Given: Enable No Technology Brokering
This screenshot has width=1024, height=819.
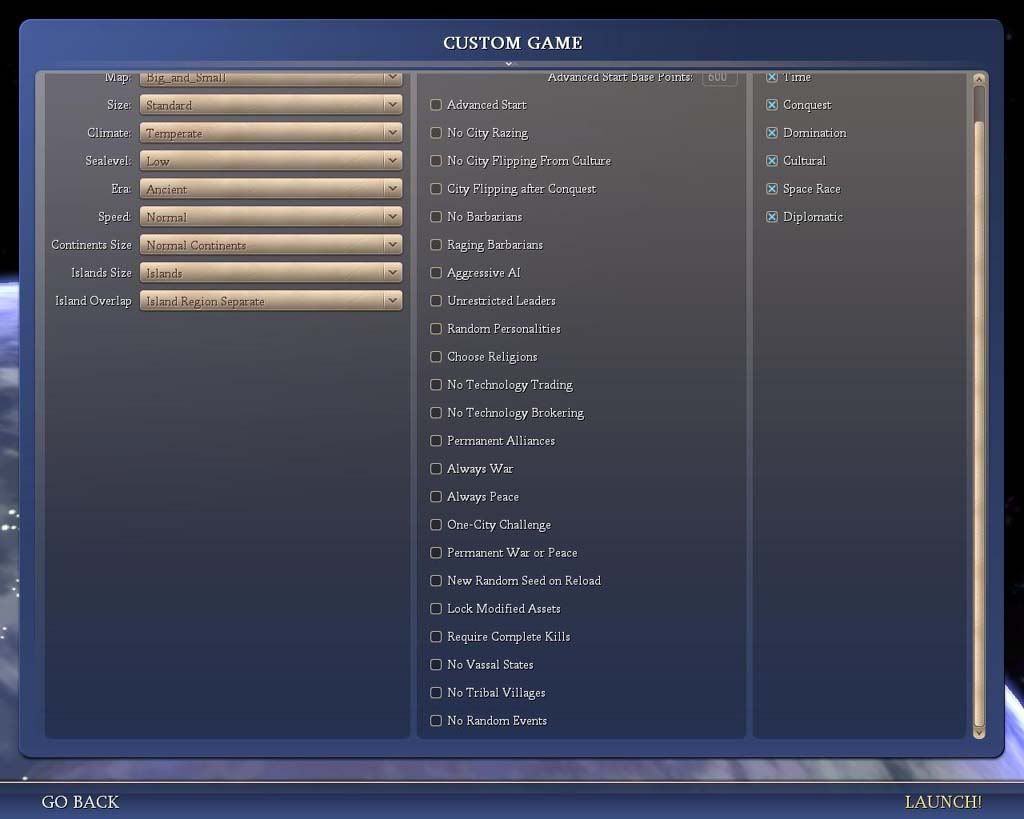Looking at the screenshot, I should tap(436, 413).
